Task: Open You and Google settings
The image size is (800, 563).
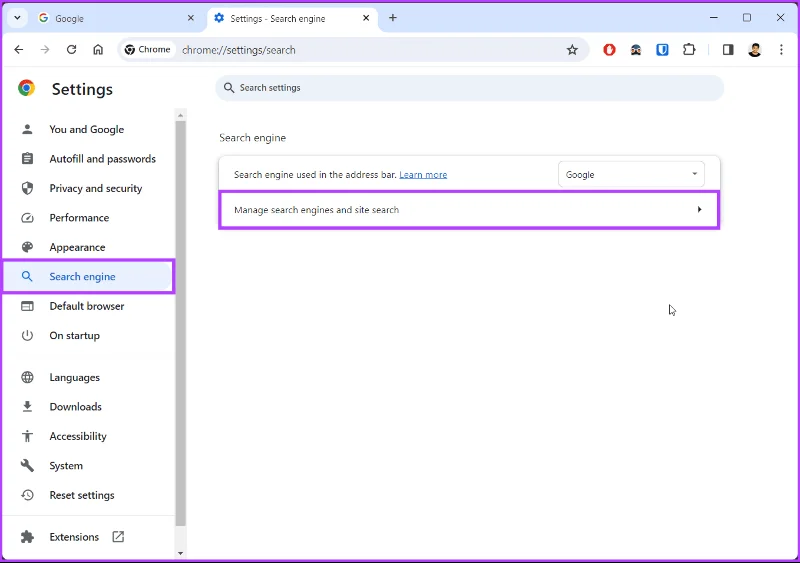Action: click(x=87, y=130)
